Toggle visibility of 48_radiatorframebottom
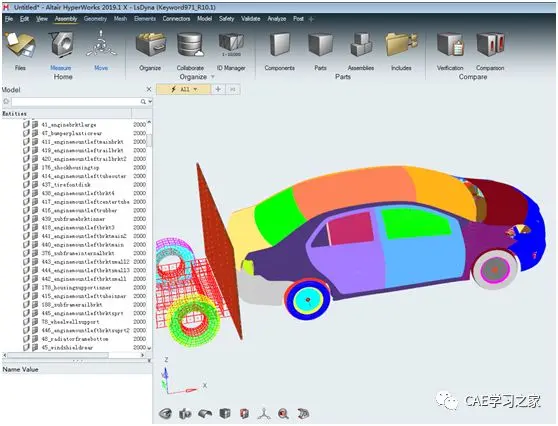This screenshot has height=426, width=558. point(26,339)
